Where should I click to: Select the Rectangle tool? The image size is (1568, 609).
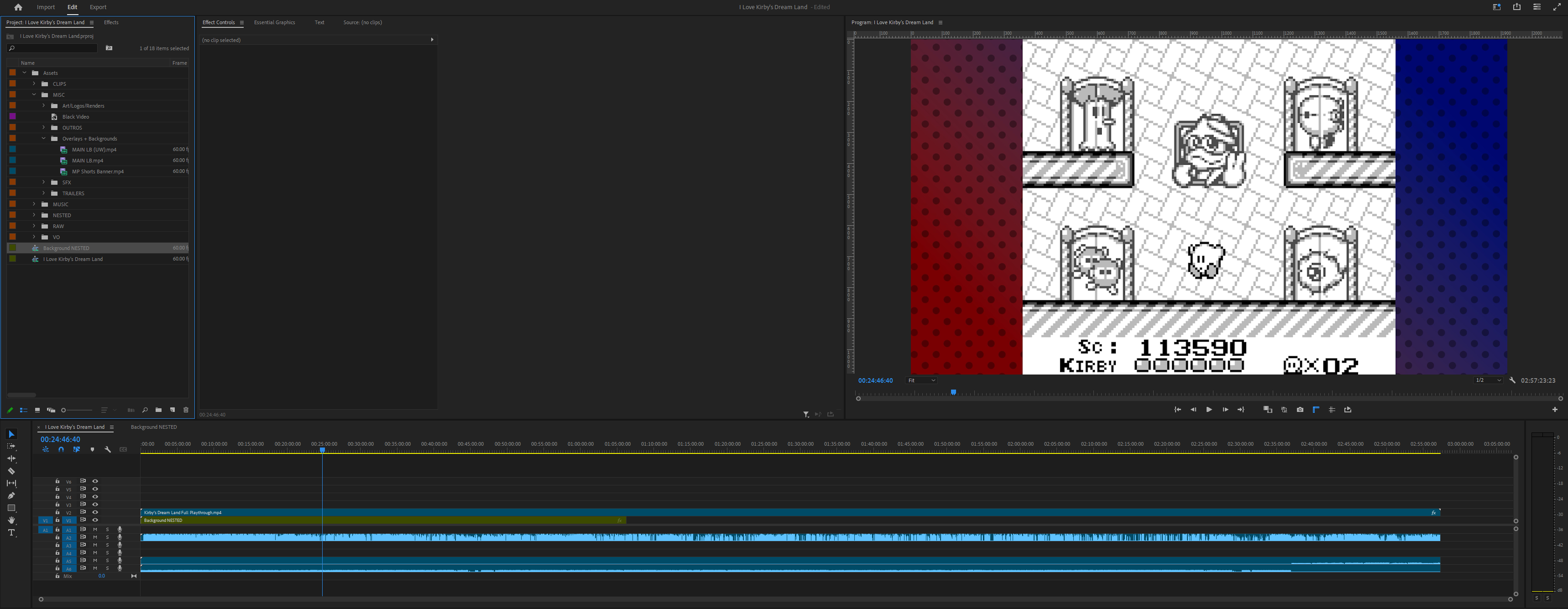[11, 508]
